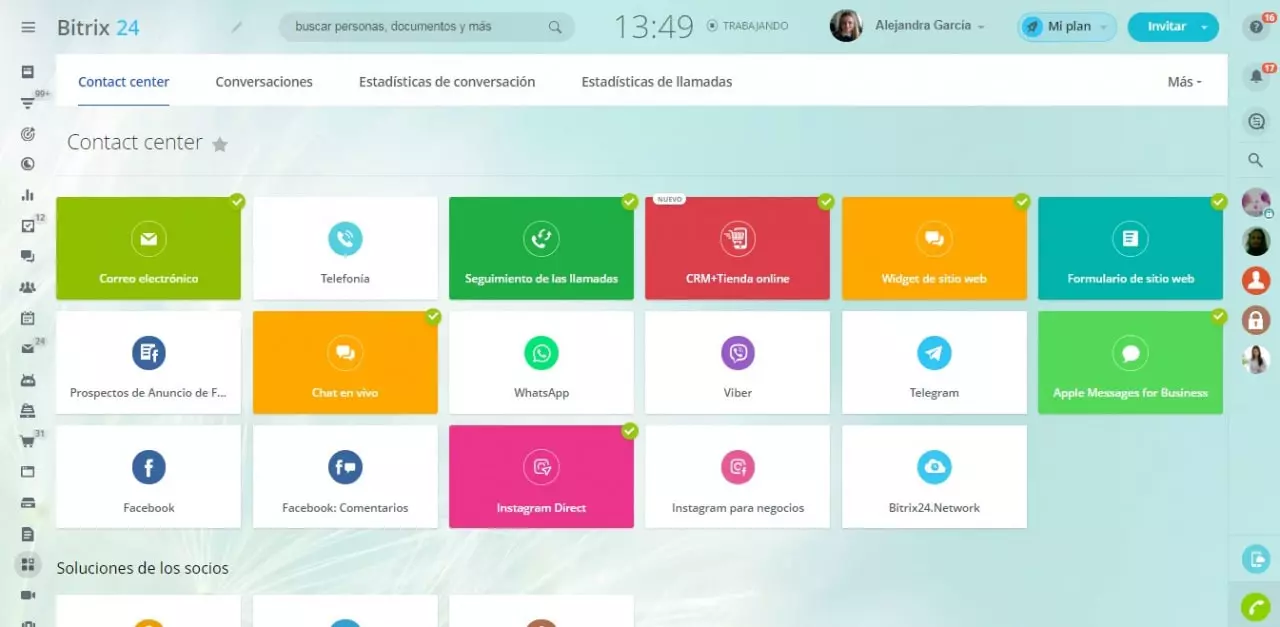Image resolution: width=1280 pixels, height=627 pixels.
Task: Open the Telefonía tile
Action: pos(345,248)
